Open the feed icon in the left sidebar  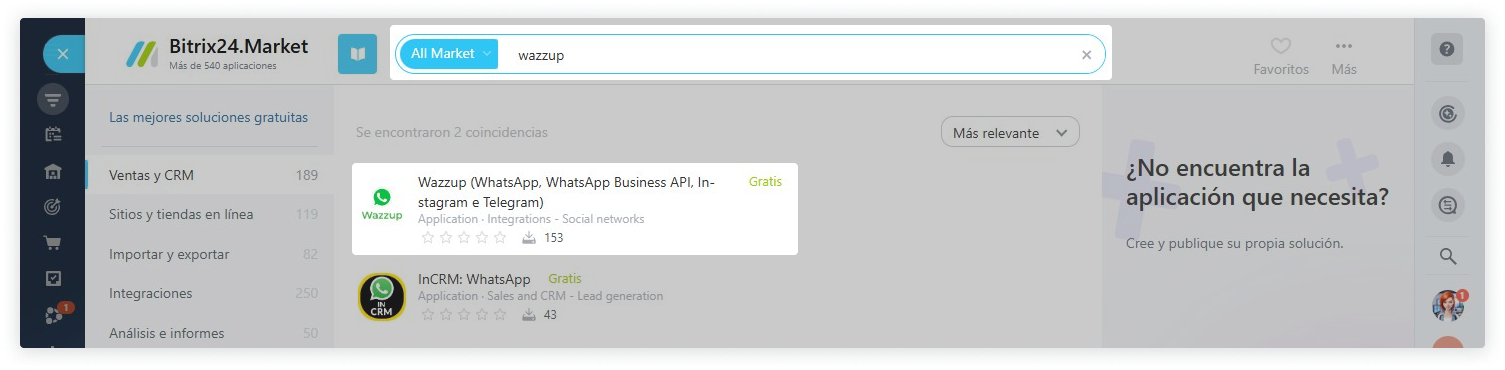click(x=52, y=99)
